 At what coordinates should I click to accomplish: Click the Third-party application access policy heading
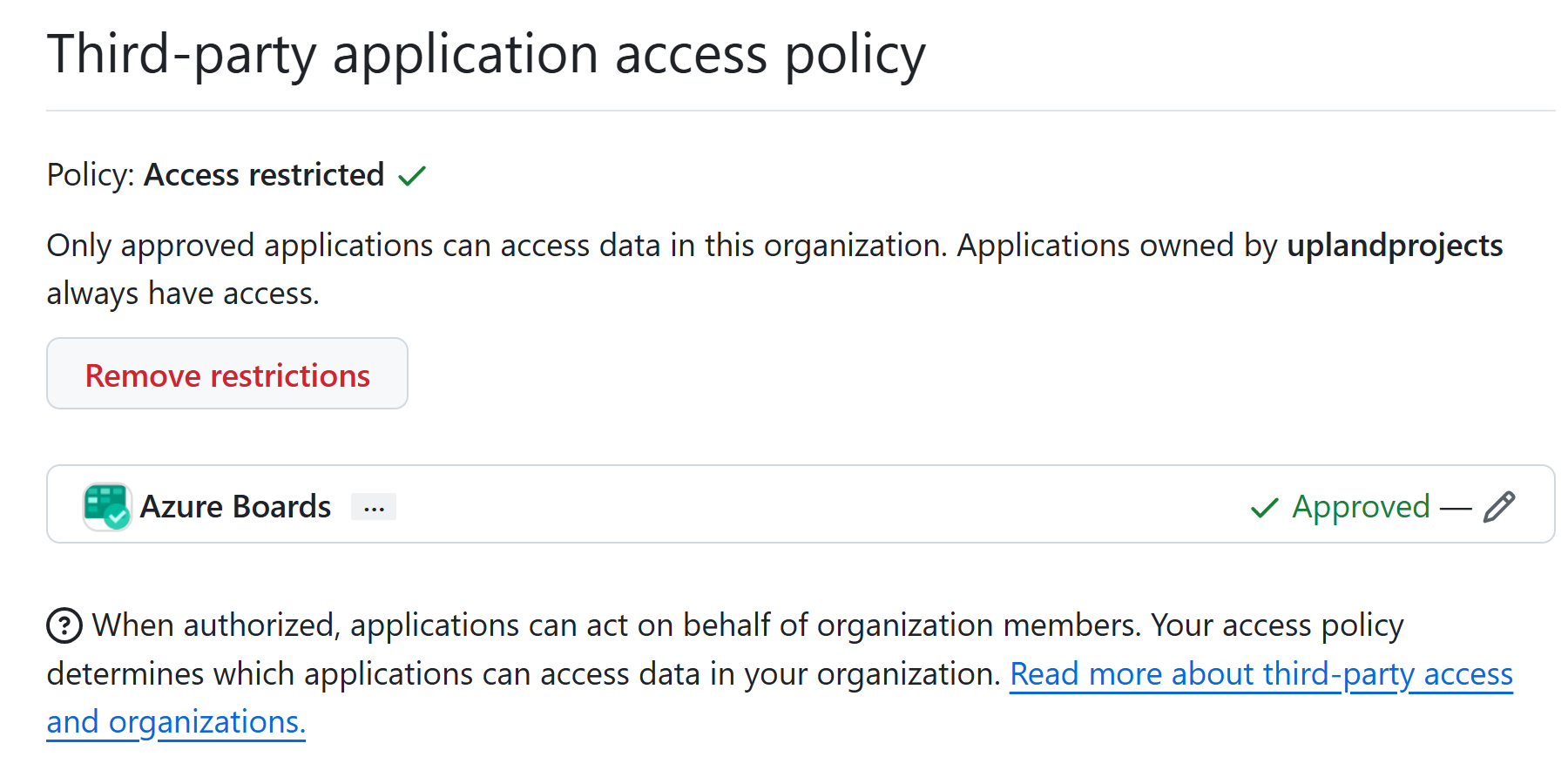tap(486, 54)
